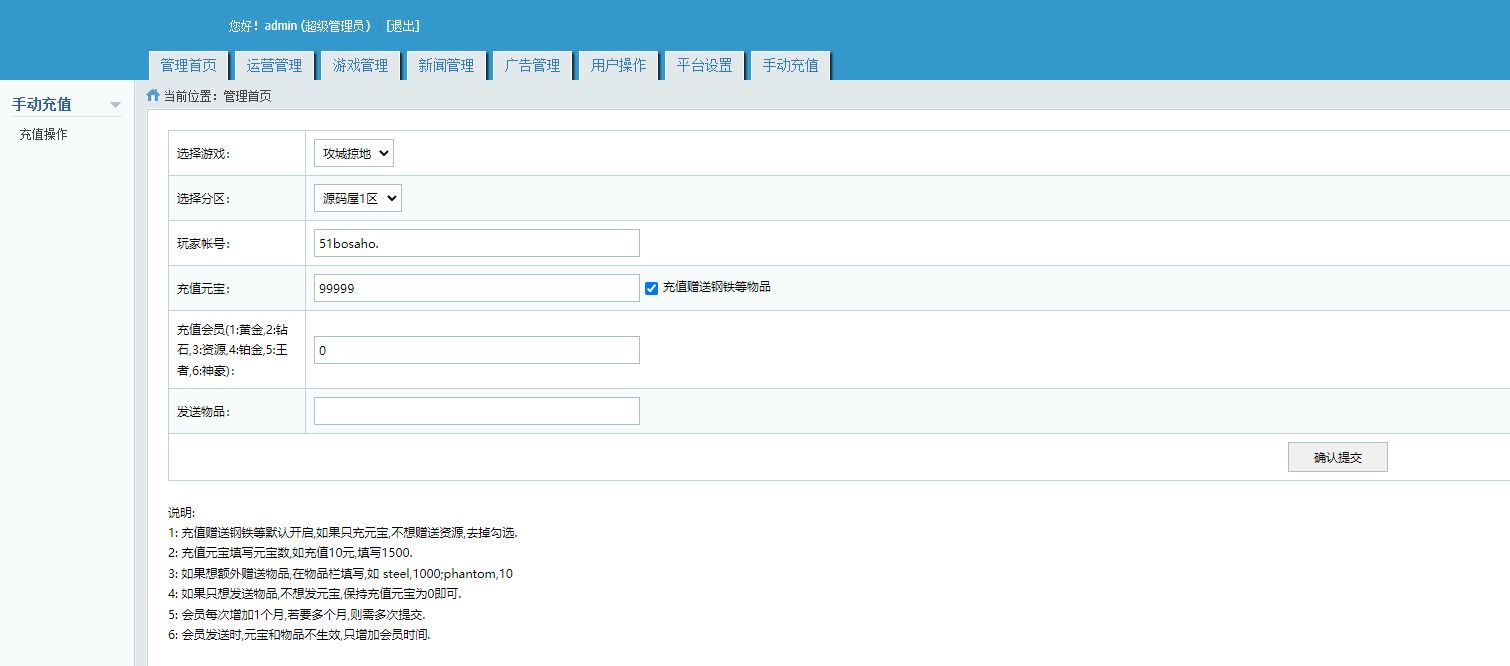Open the 选择游戏 dropdown
1510x666 pixels.
pos(354,153)
